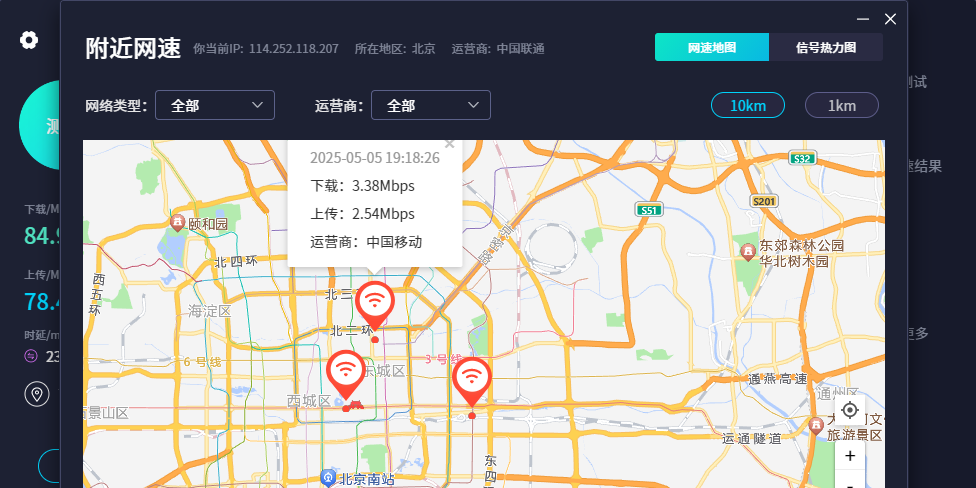976x488 pixels.
Task: Switch to the 网速地图 tab
Action: (712, 48)
